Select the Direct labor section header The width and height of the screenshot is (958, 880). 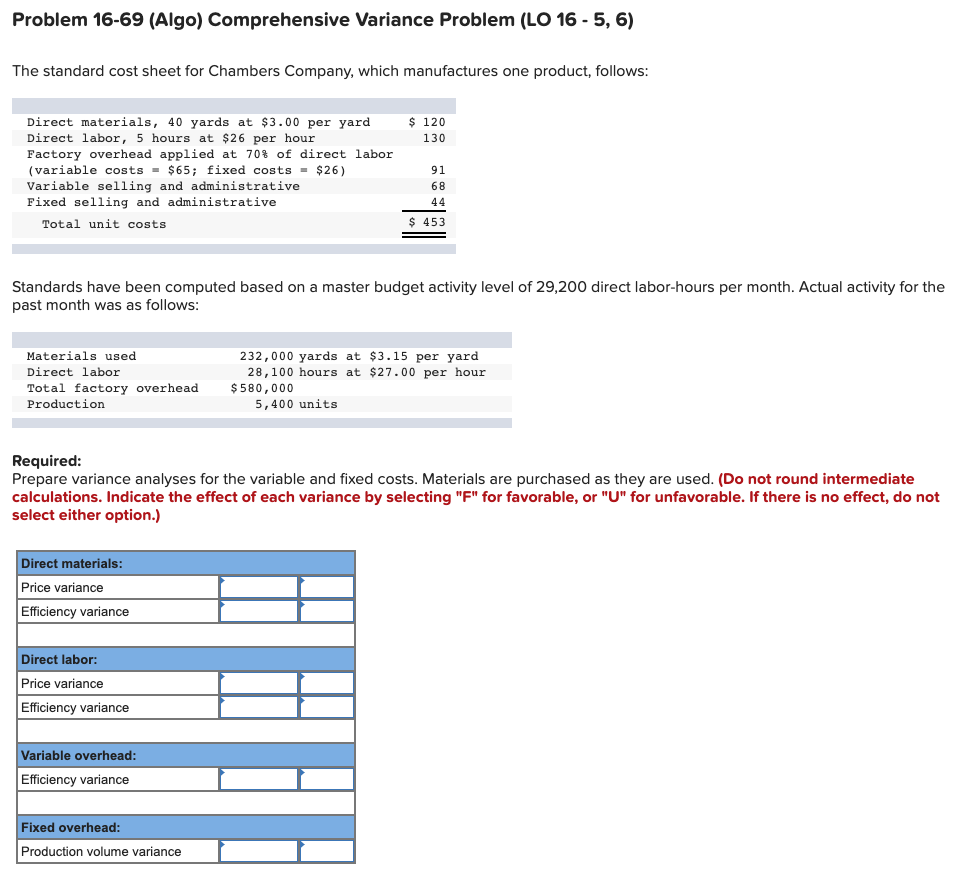coord(58,659)
